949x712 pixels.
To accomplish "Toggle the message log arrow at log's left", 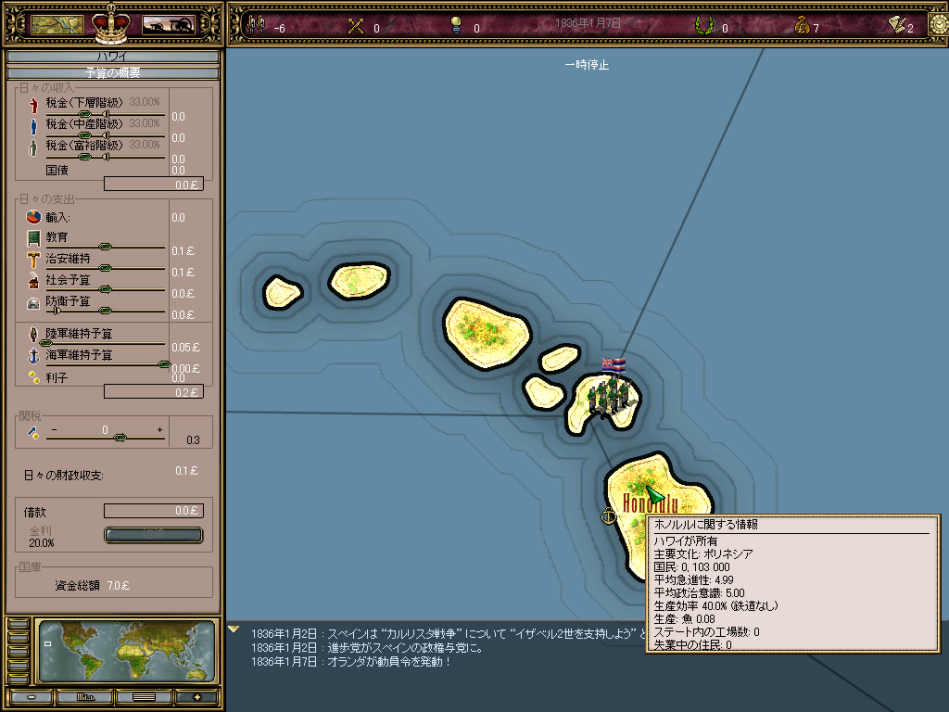I will point(234,630).
